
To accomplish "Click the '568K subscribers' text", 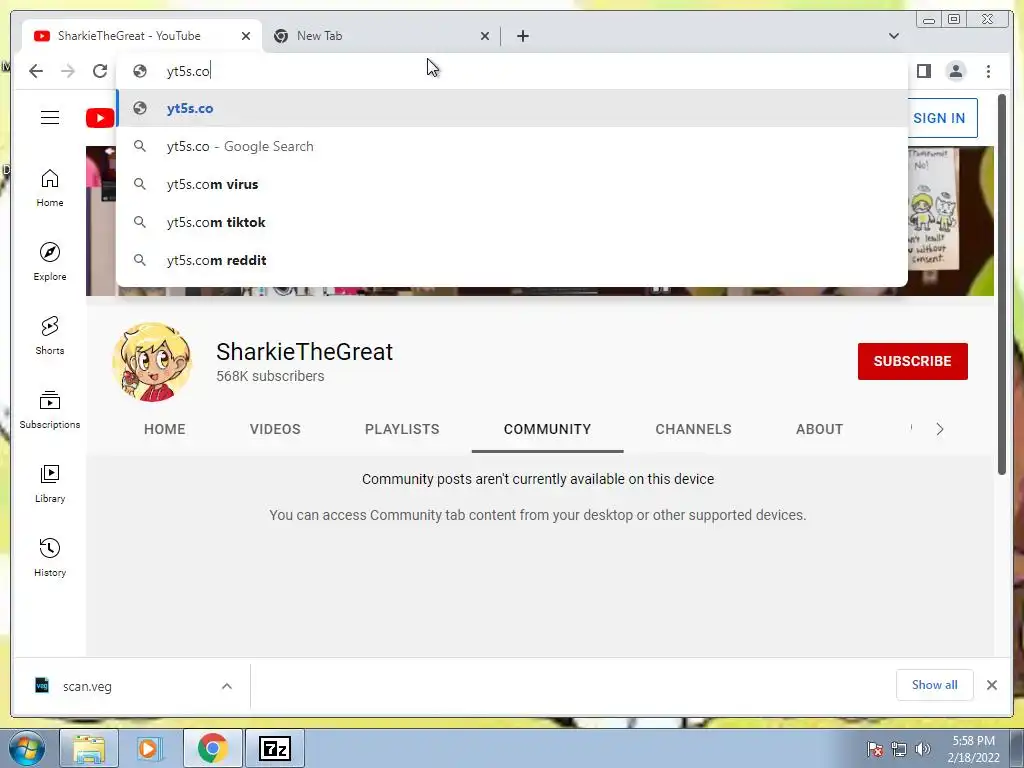I will click(x=270, y=376).
